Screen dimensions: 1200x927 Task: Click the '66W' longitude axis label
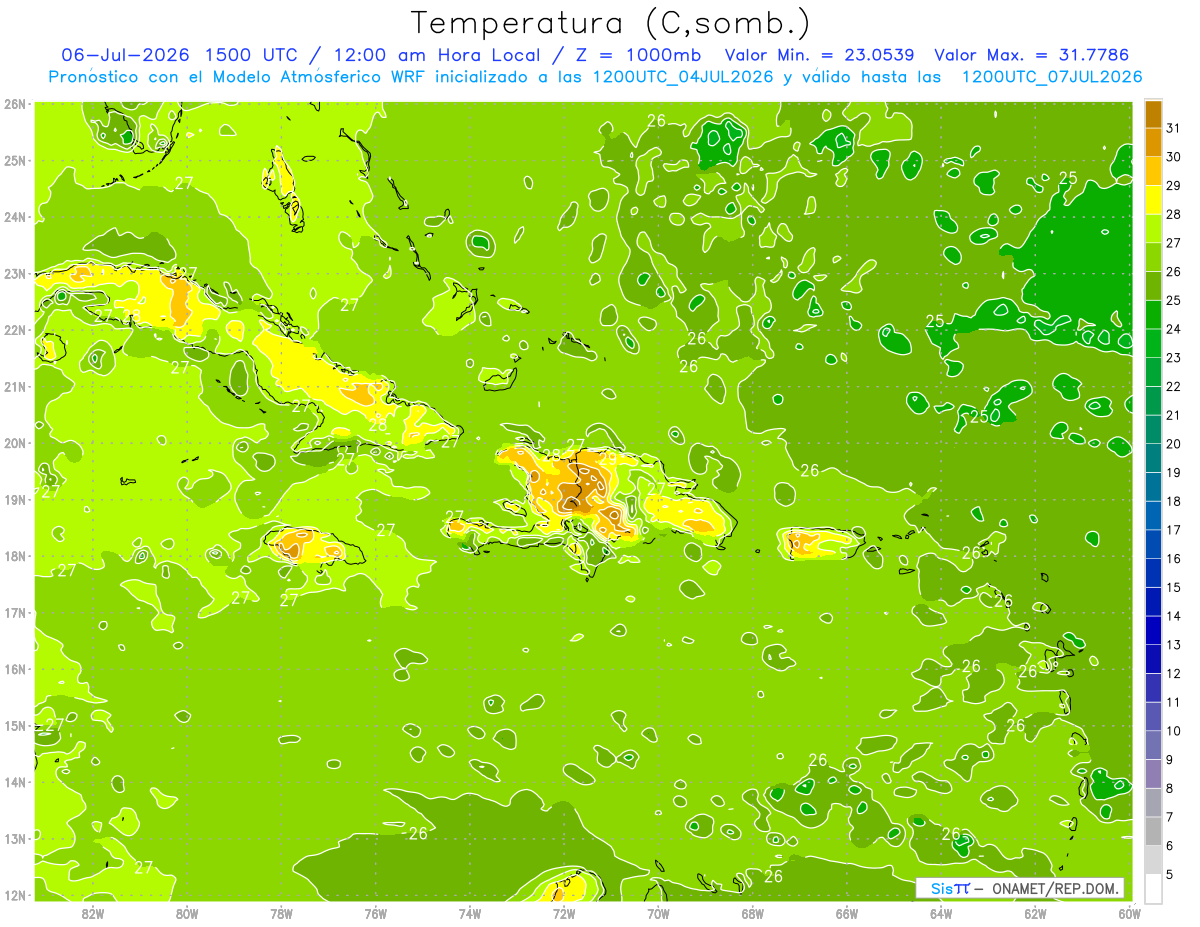point(847,912)
